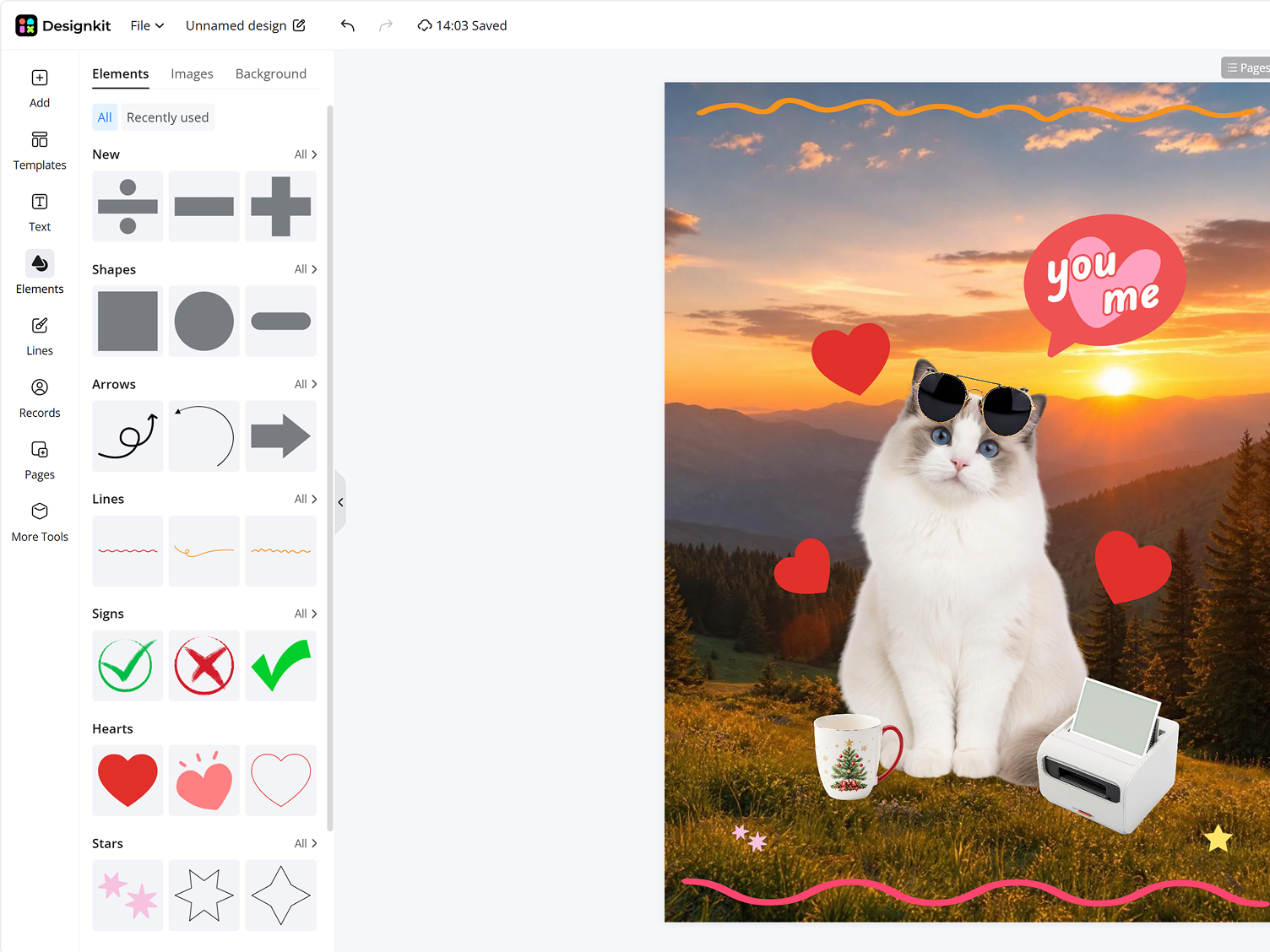Select the Recently used filter
This screenshot has width=1270, height=952.
[167, 117]
